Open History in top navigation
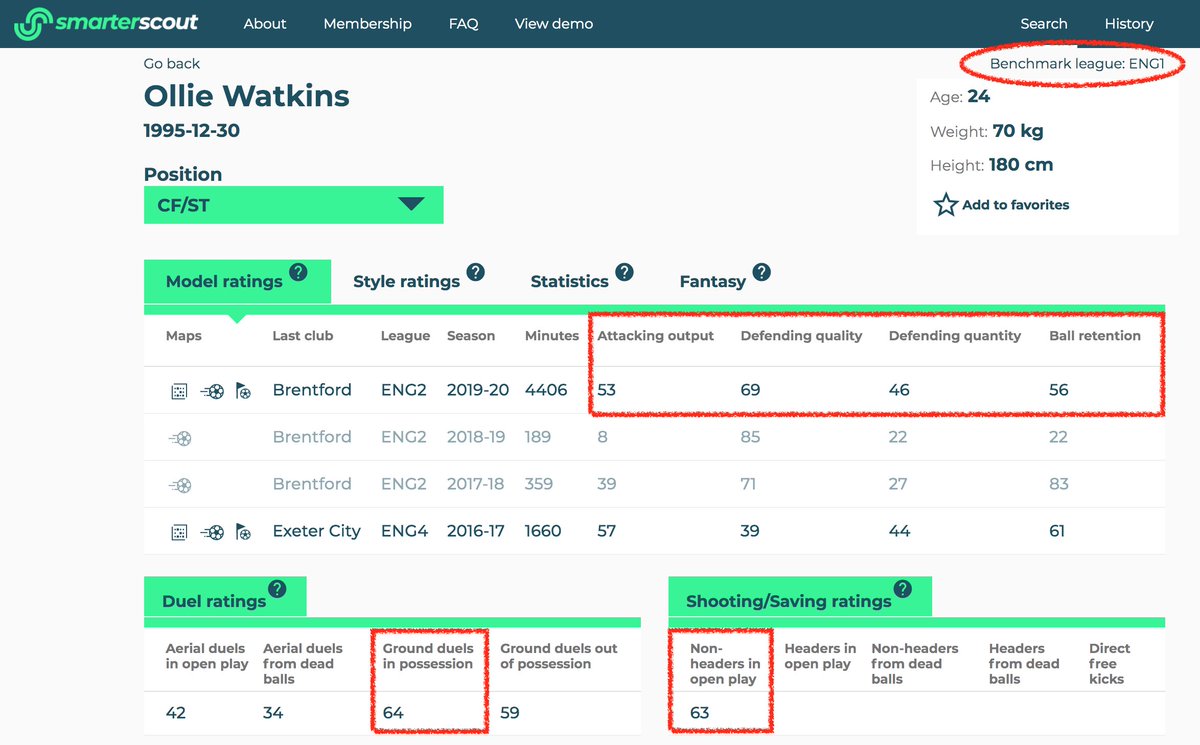1200x745 pixels. pyautogui.click(x=1129, y=24)
